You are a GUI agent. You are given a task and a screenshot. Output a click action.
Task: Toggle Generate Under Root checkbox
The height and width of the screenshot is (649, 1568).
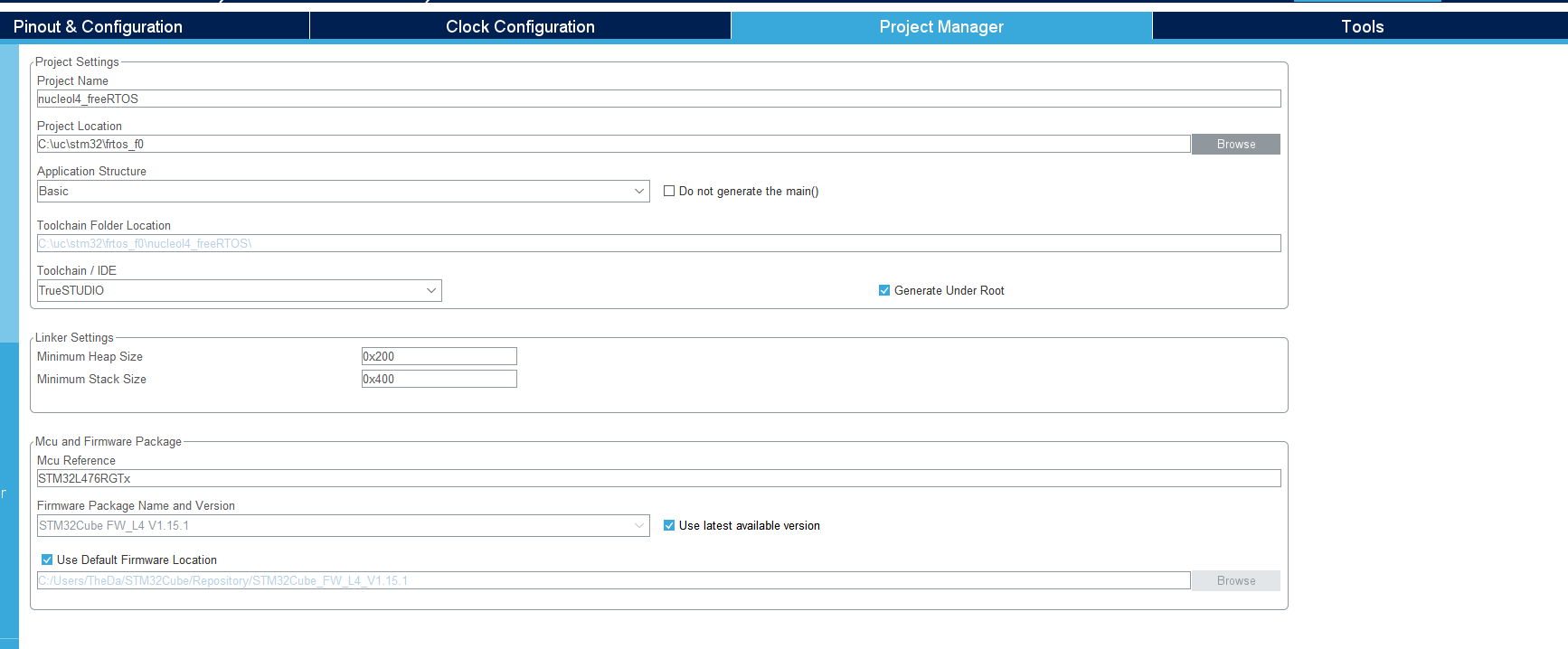point(884,290)
